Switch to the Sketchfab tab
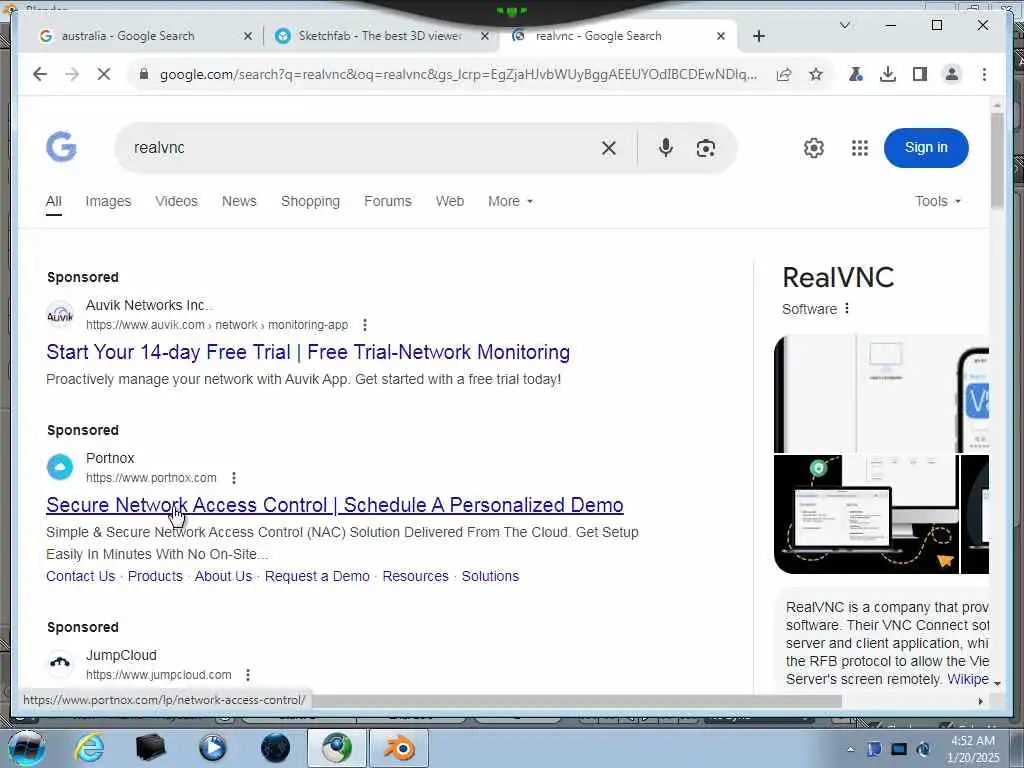The height and width of the screenshot is (768, 1024). [380, 36]
